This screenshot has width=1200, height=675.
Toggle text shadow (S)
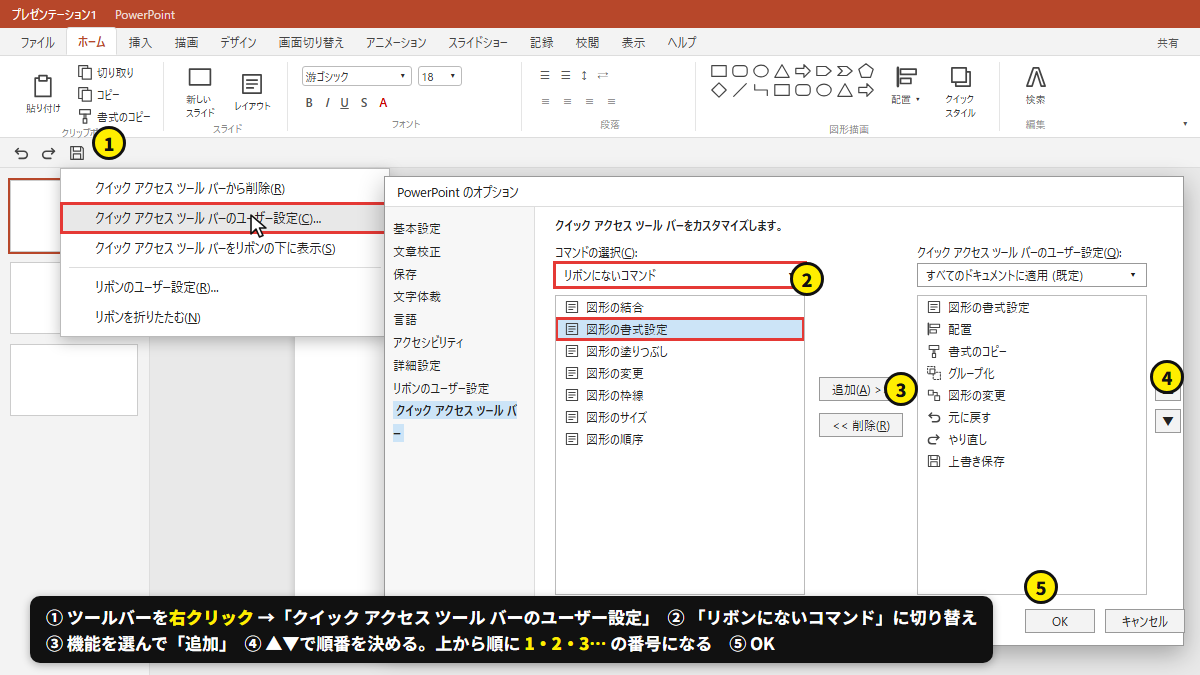click(x=364, y=103)
